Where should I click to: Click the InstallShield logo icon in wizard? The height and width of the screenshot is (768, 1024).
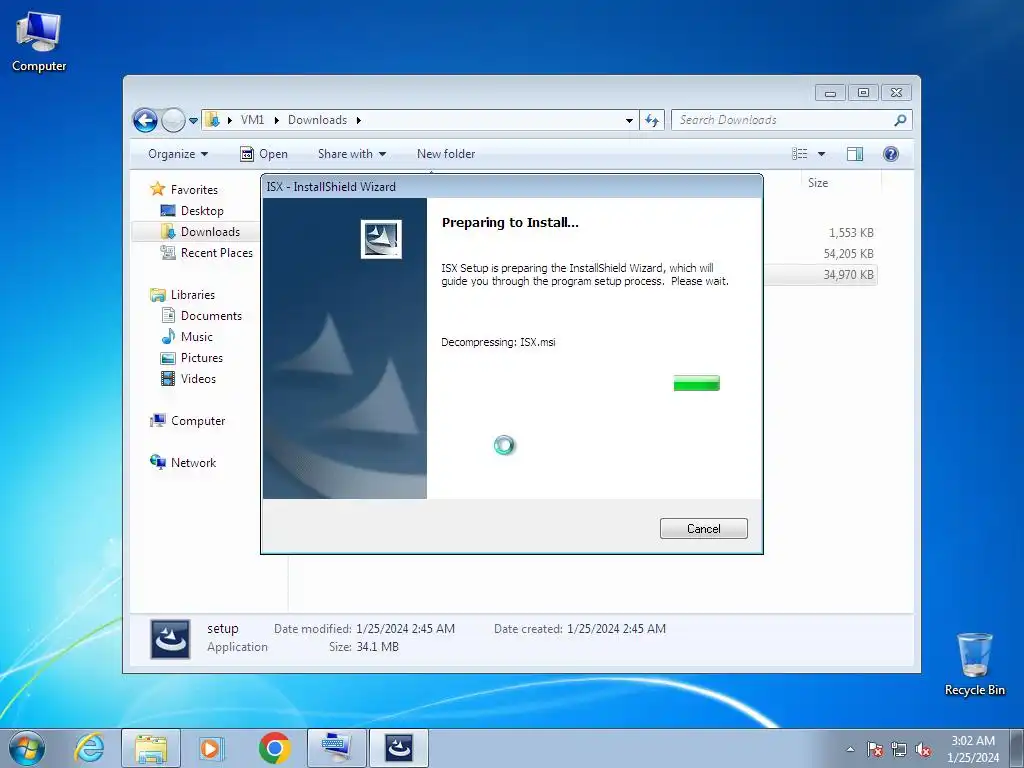click(x=381, y=239)
